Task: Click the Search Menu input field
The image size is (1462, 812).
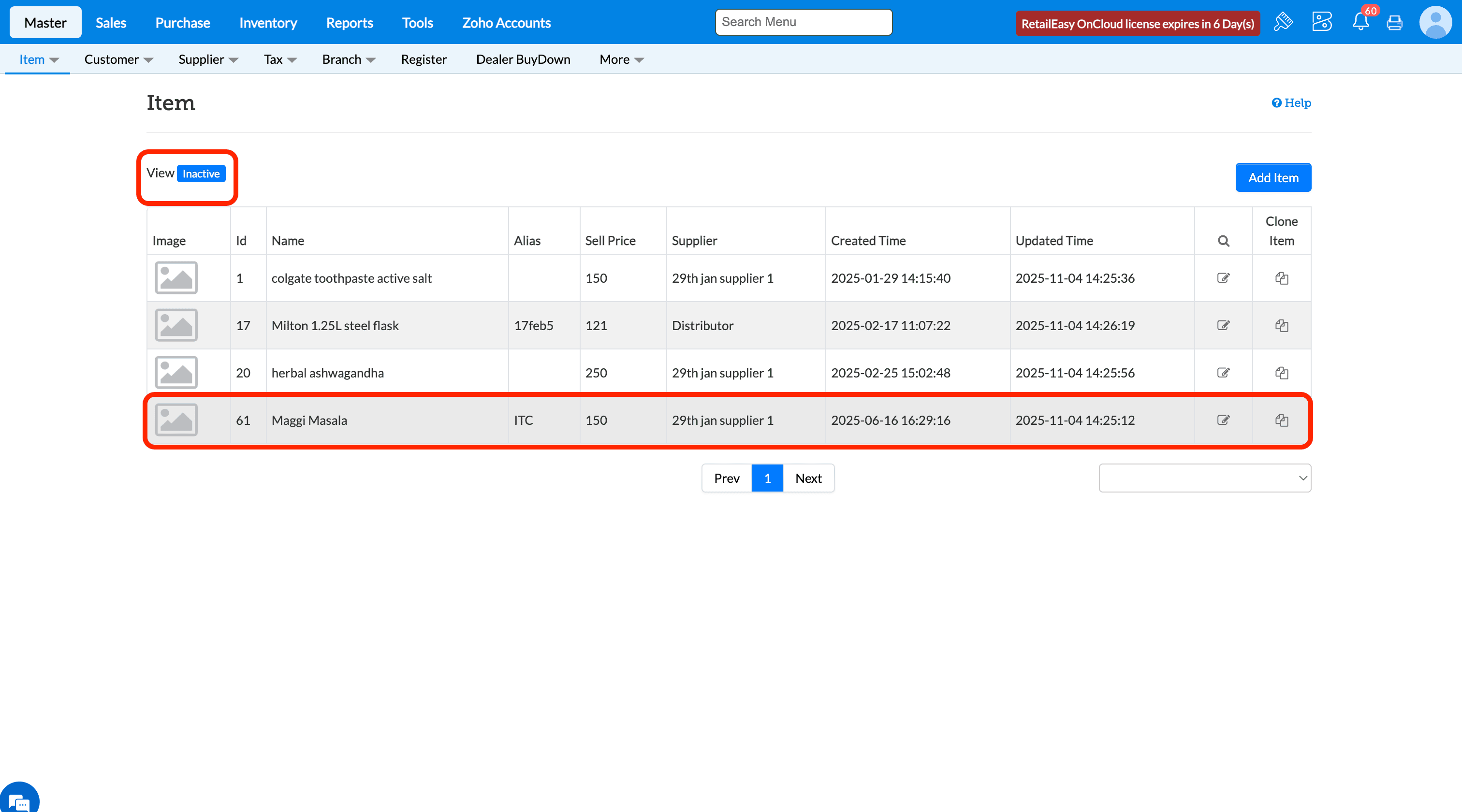Action: coord(803,22)
